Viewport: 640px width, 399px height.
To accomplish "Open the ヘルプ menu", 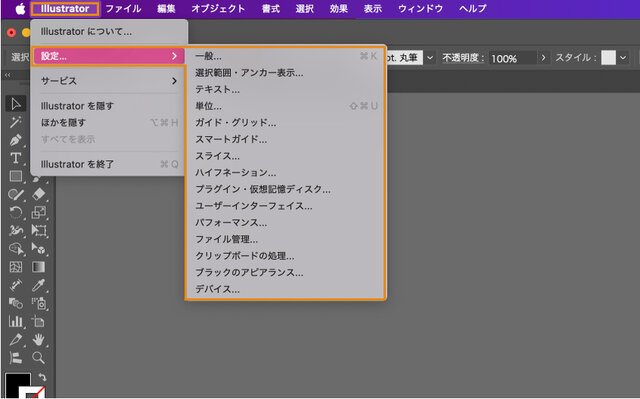I will pos(473,9).
